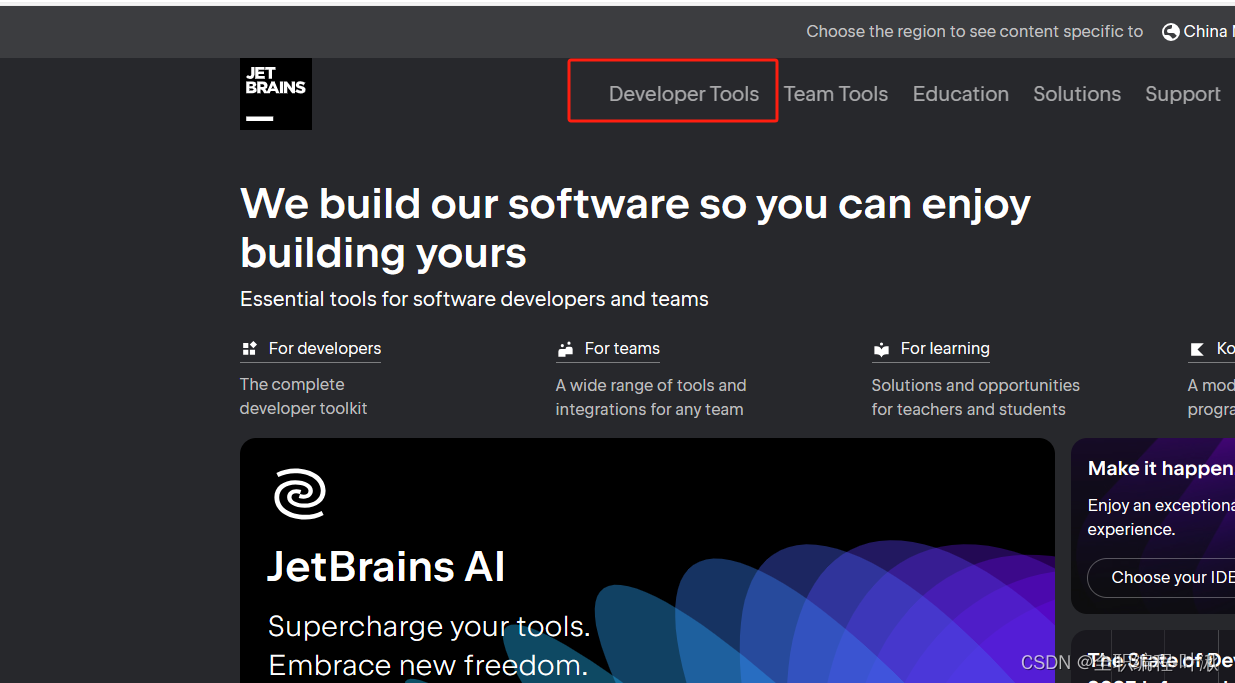Click 'Solutions and opportunities' description text

point(975,397)
